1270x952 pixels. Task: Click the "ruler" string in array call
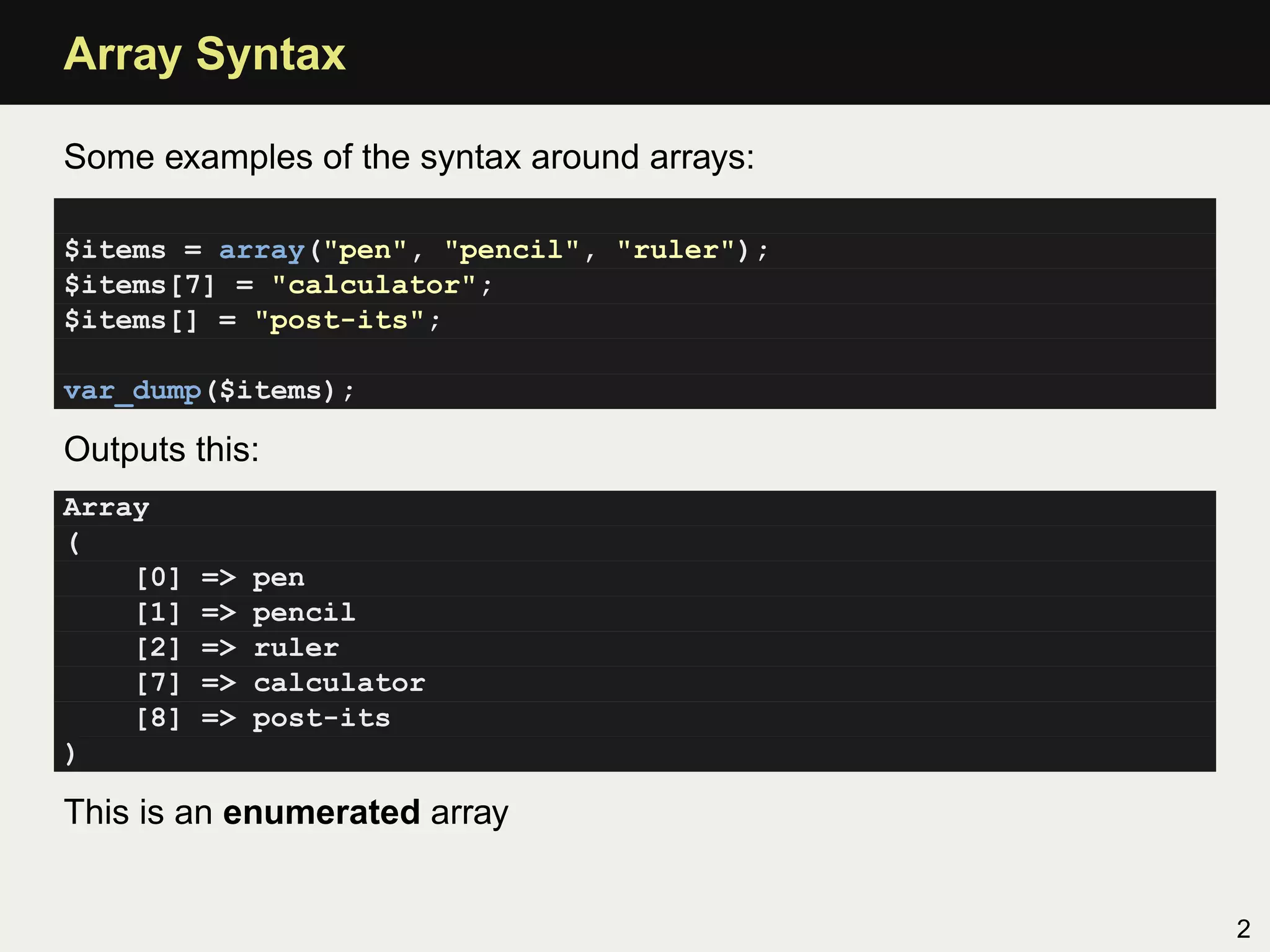click(675, 250)
